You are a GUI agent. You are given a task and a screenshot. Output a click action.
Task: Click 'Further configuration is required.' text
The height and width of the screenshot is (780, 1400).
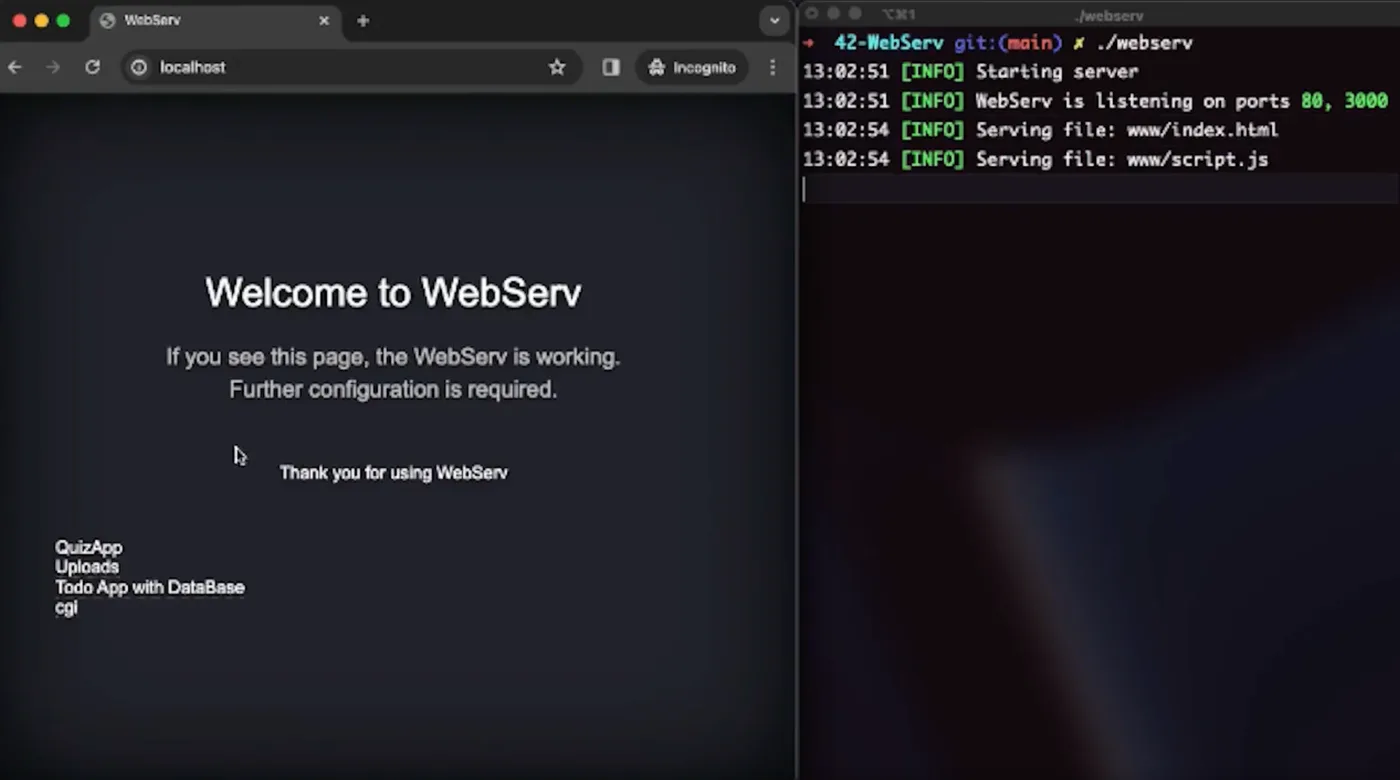pyautogui.click(x=393, y=389)
